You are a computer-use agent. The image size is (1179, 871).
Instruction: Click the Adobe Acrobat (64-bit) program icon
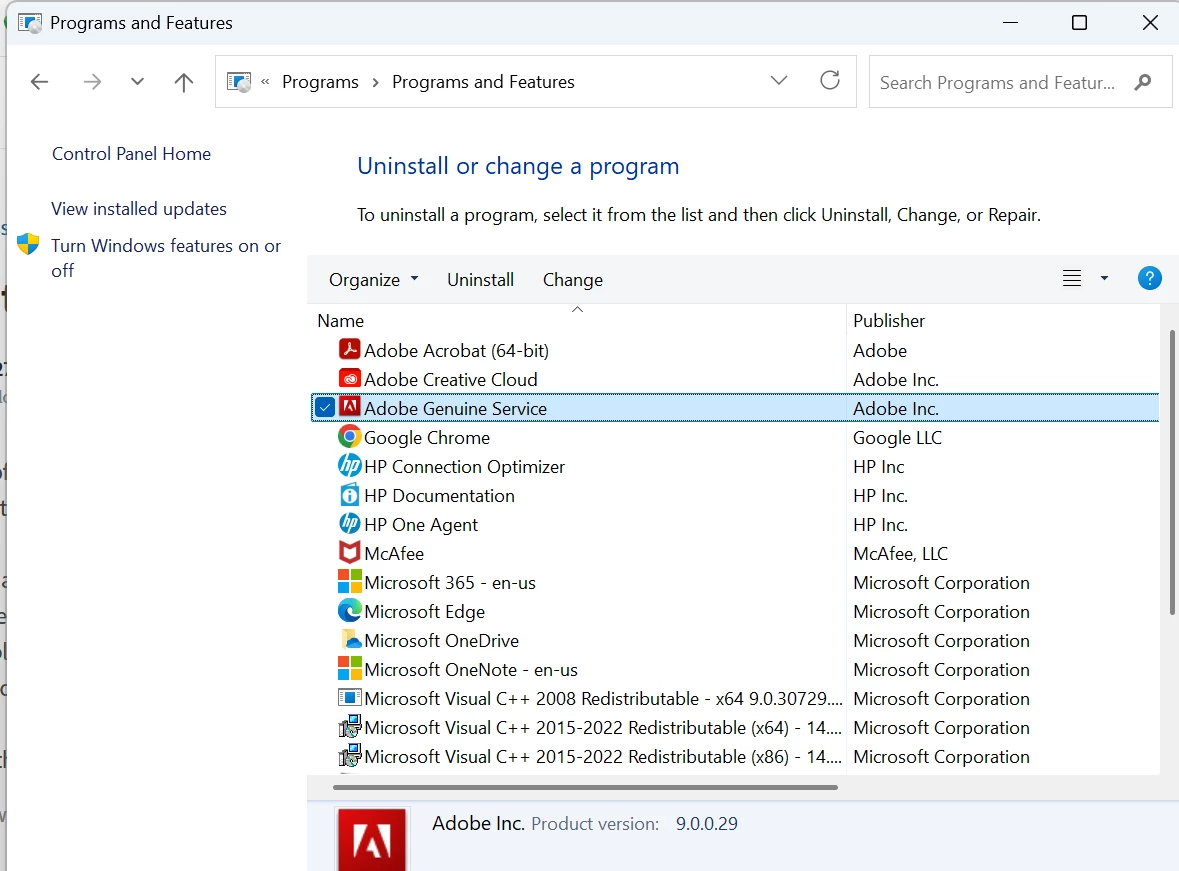(349, 350)
